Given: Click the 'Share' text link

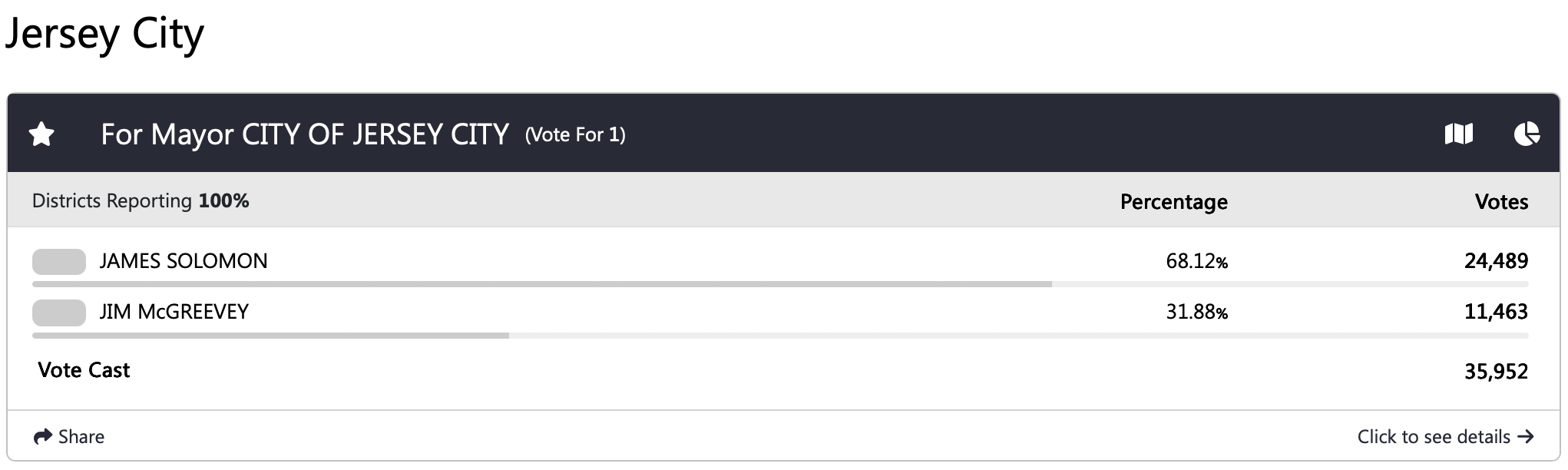Looking at the screenshot, I should click(81, 437).
